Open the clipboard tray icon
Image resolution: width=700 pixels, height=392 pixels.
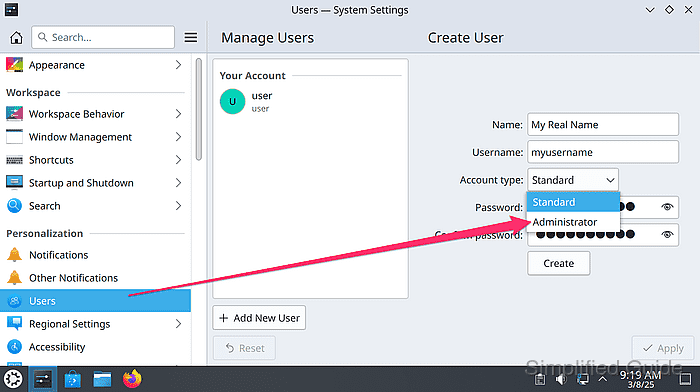tap(540, 380)
